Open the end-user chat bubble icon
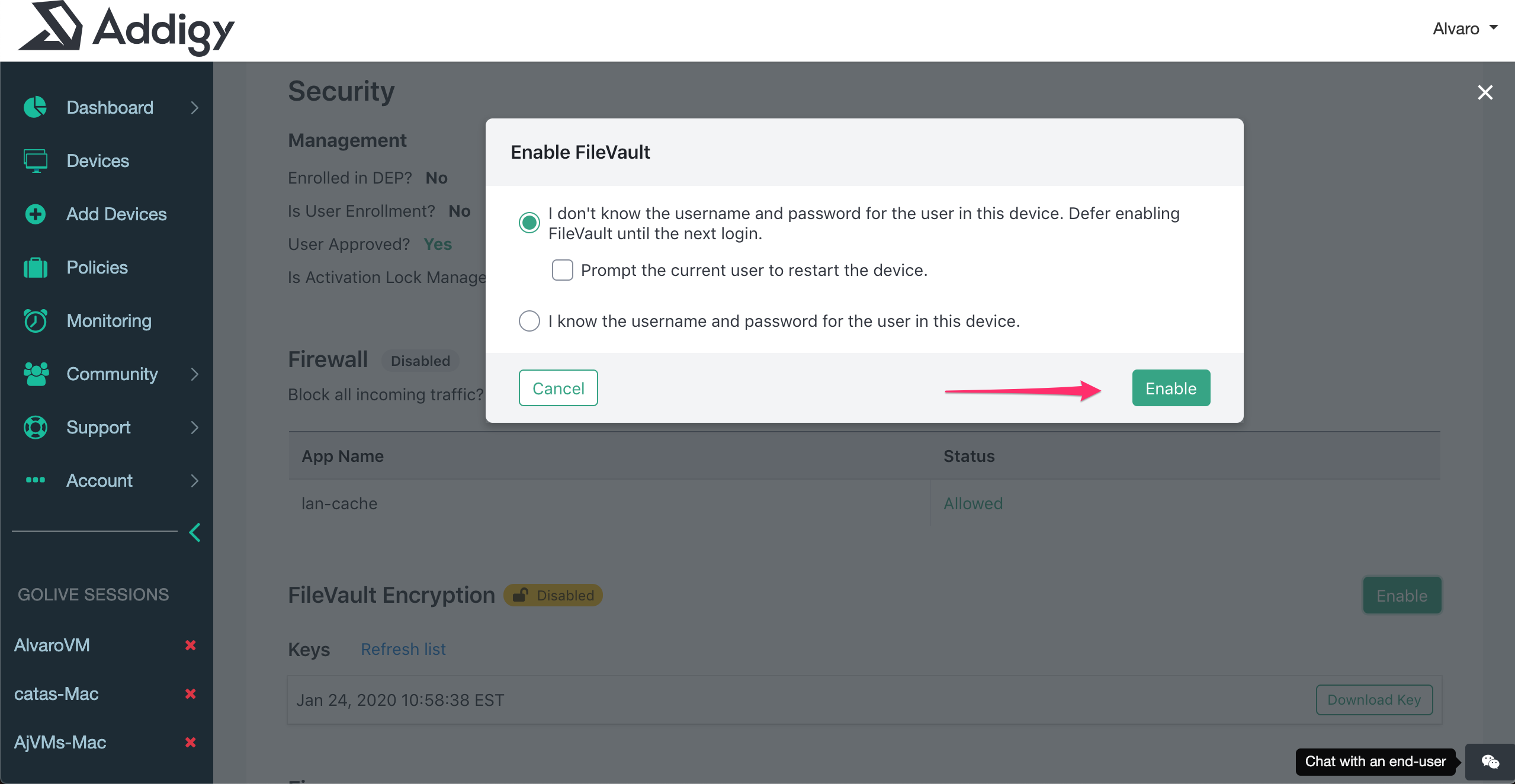The height and width of the screenshot is (784, 1515). [1490, 761]
